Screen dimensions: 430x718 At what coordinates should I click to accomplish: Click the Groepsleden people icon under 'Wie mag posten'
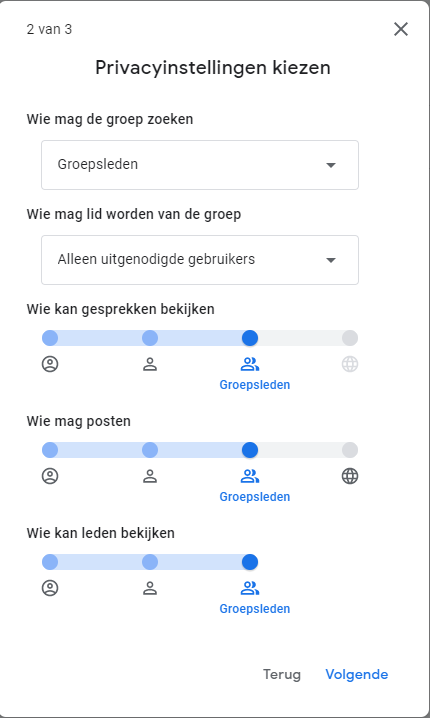point(250,477)
